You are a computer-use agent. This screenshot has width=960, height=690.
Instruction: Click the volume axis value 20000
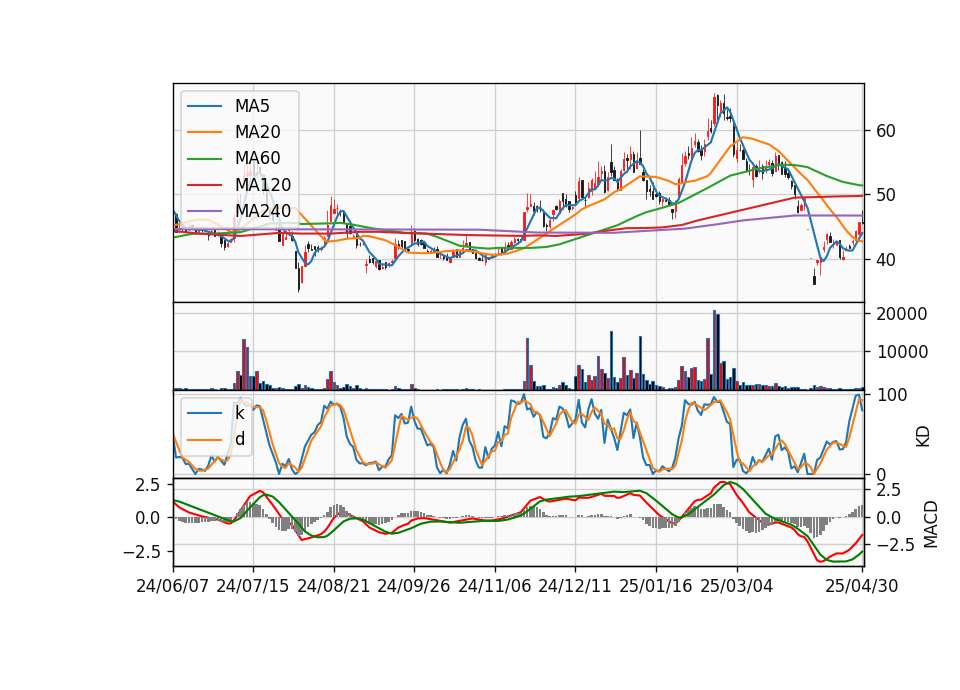pos(902,314)
